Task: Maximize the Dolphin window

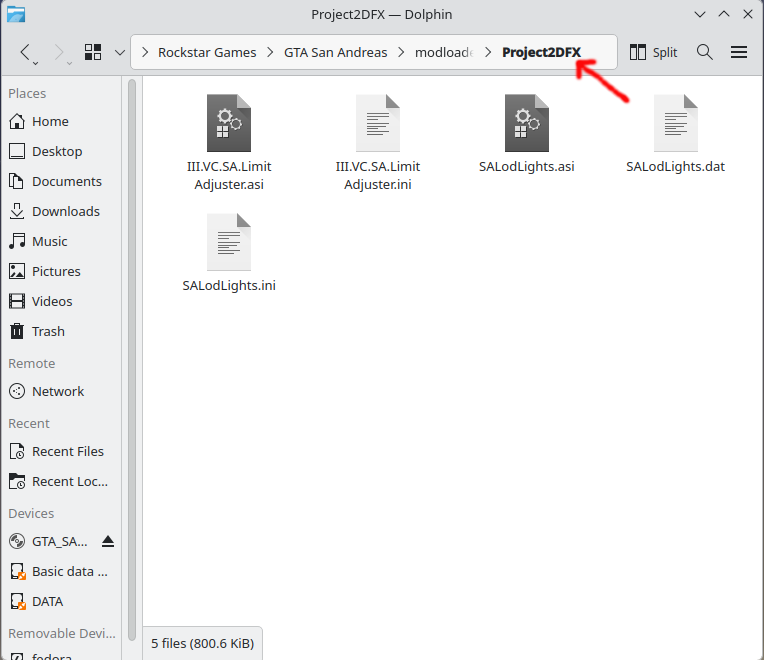Action: point(724,14)
